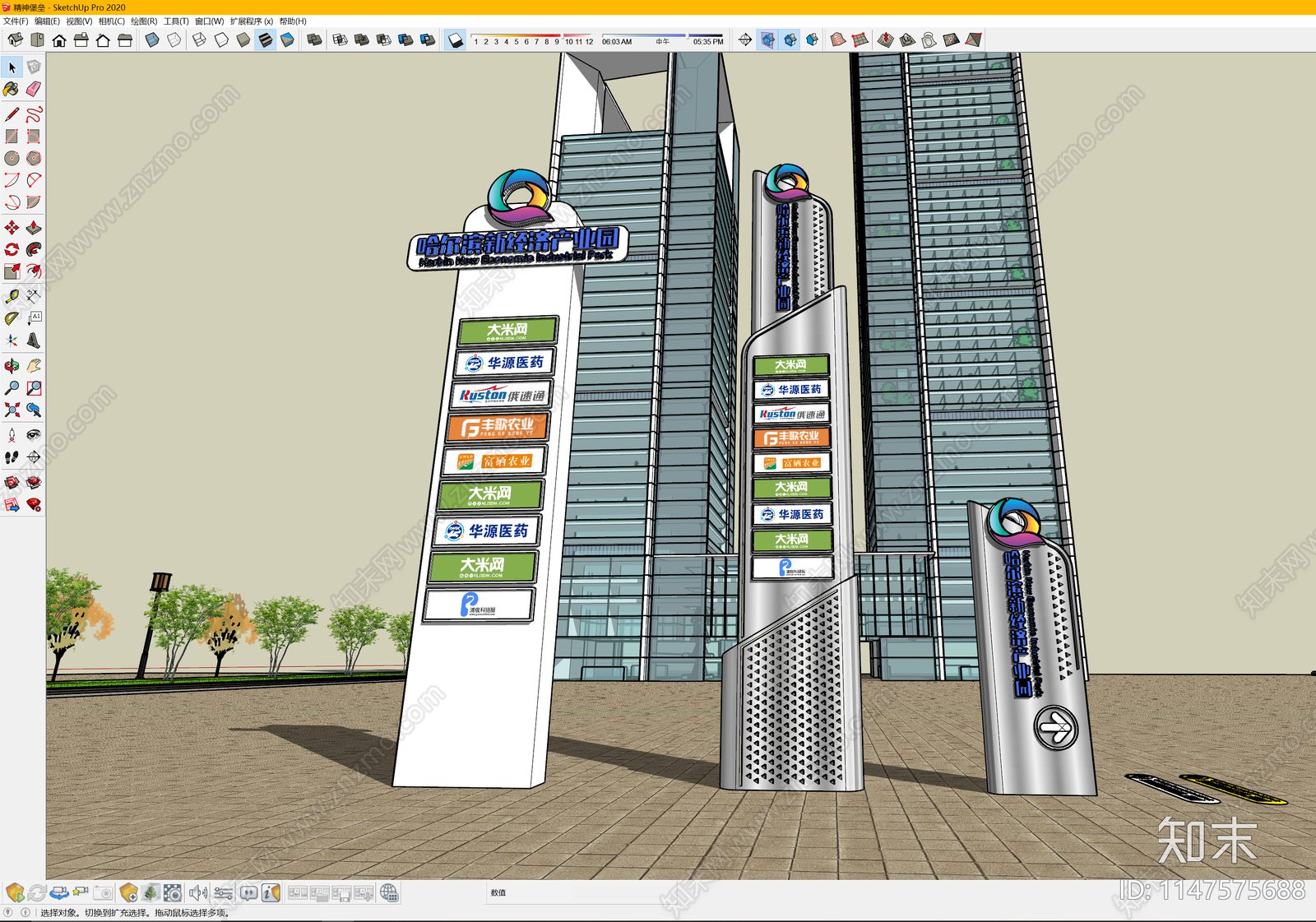Screen dimensions: 1316x922
Task: Select the Zoom magnifier tool
Action: point(12,387)
